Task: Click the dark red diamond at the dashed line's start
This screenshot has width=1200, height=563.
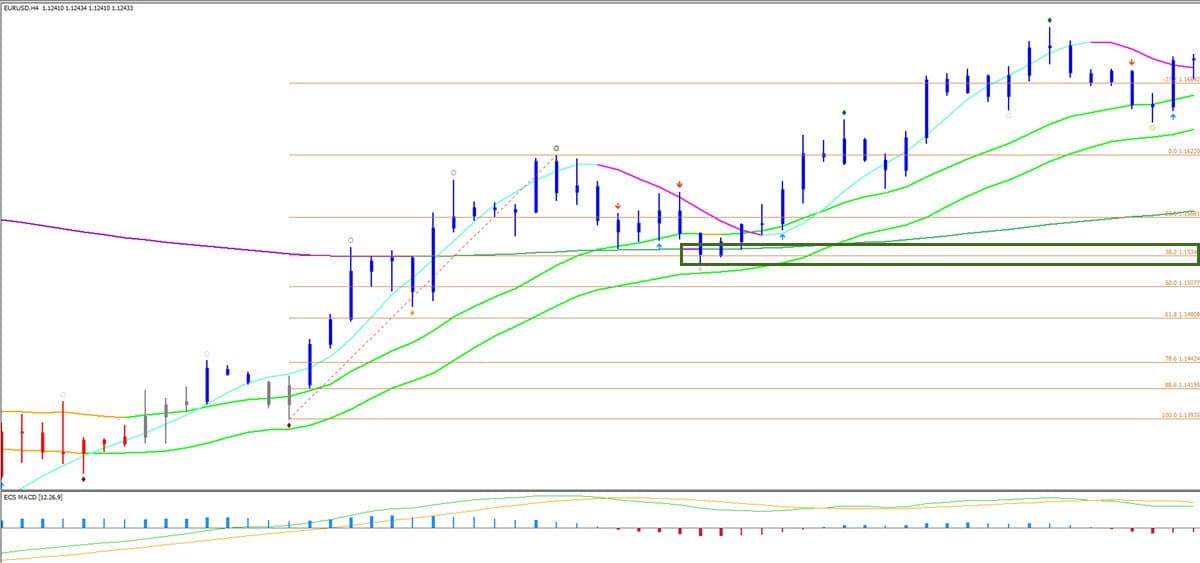Action: coord(289,426)
